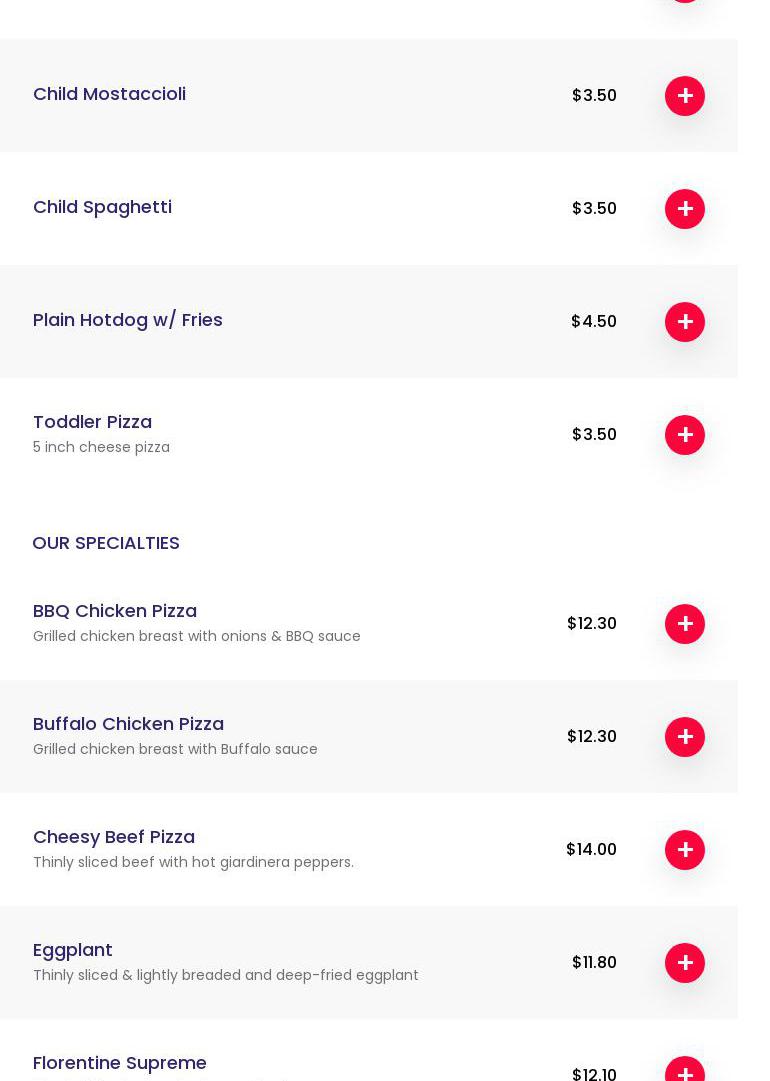This screenshot has width=770, height=1081.
Task: Open Plain Hotdog w/ Fries item details
Action: pos(127,320)
